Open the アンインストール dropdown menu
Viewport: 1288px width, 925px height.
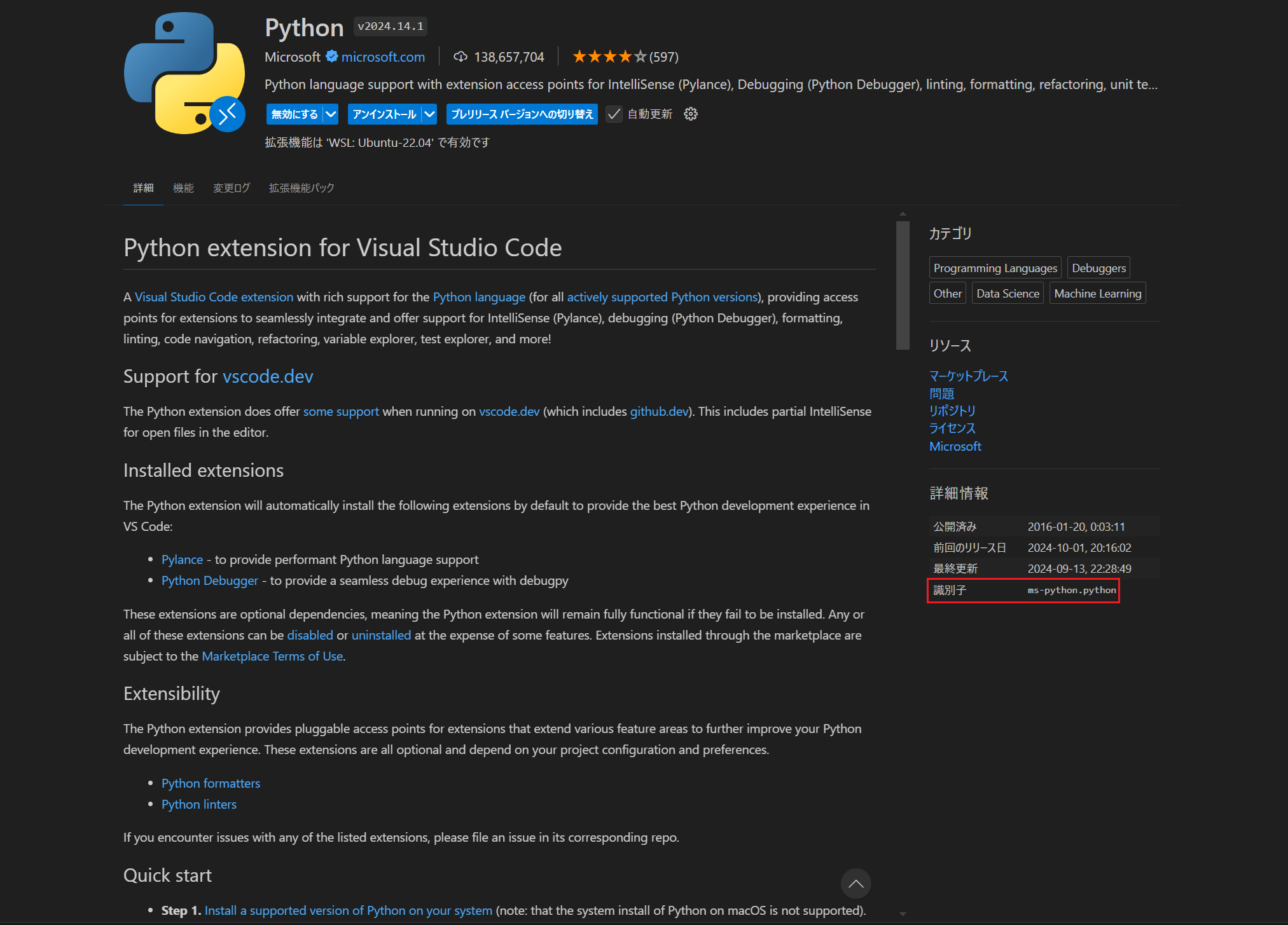[429, 114]
